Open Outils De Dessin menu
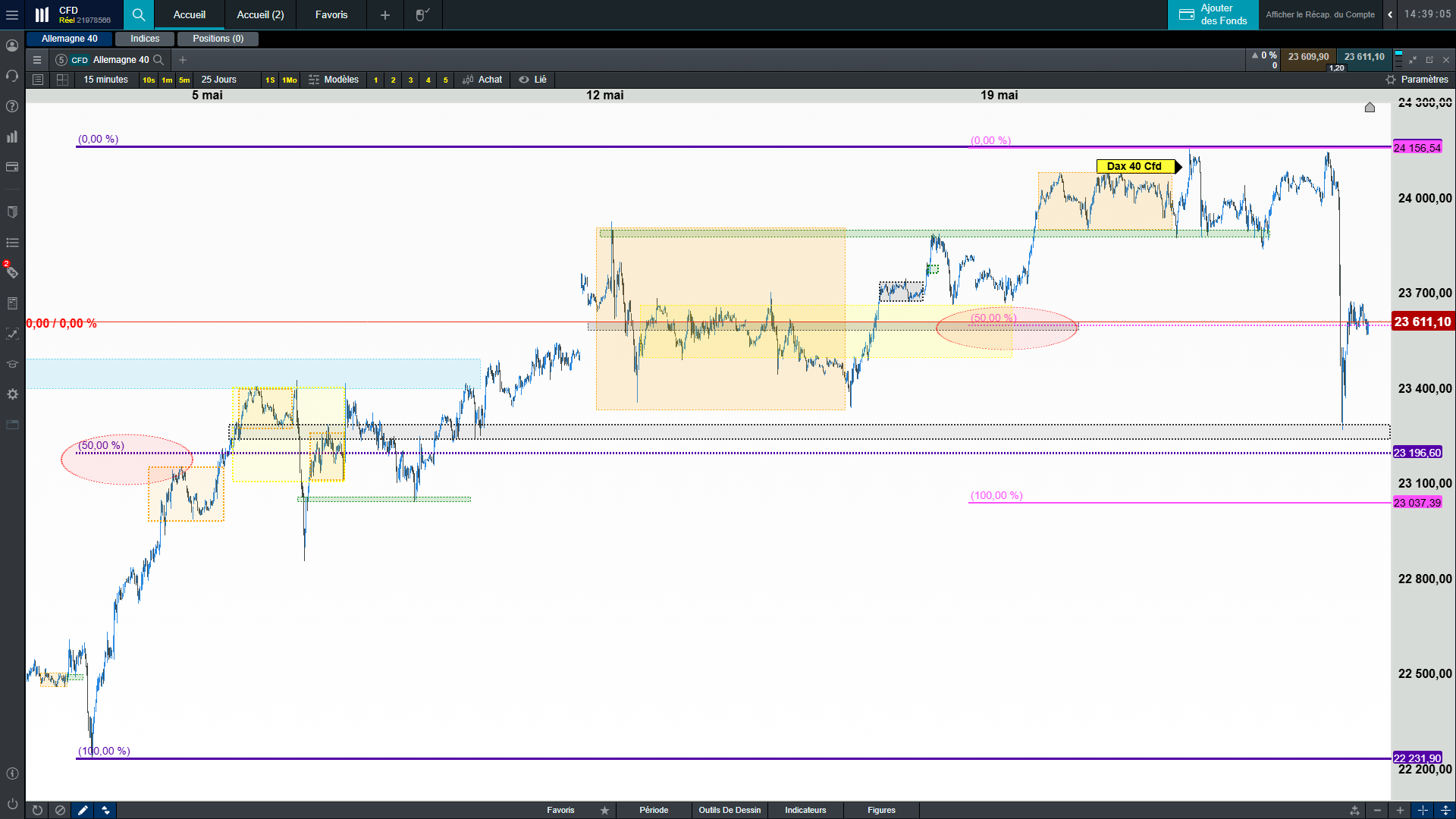The width and height of the screenshot is (1456, 819). click(730, 810)
